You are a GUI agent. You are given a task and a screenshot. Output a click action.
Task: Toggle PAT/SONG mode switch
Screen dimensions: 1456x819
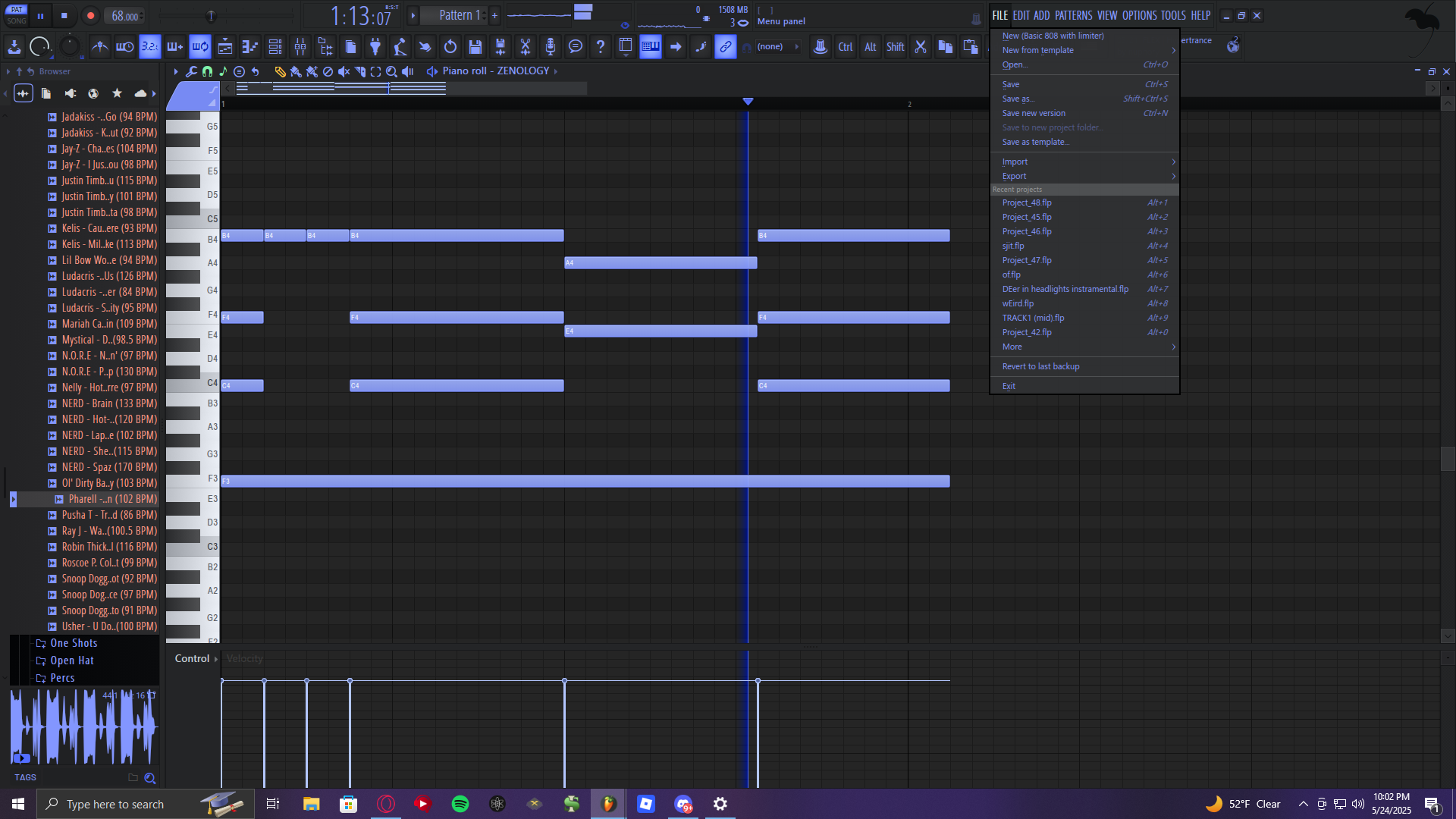coord(17,15)
